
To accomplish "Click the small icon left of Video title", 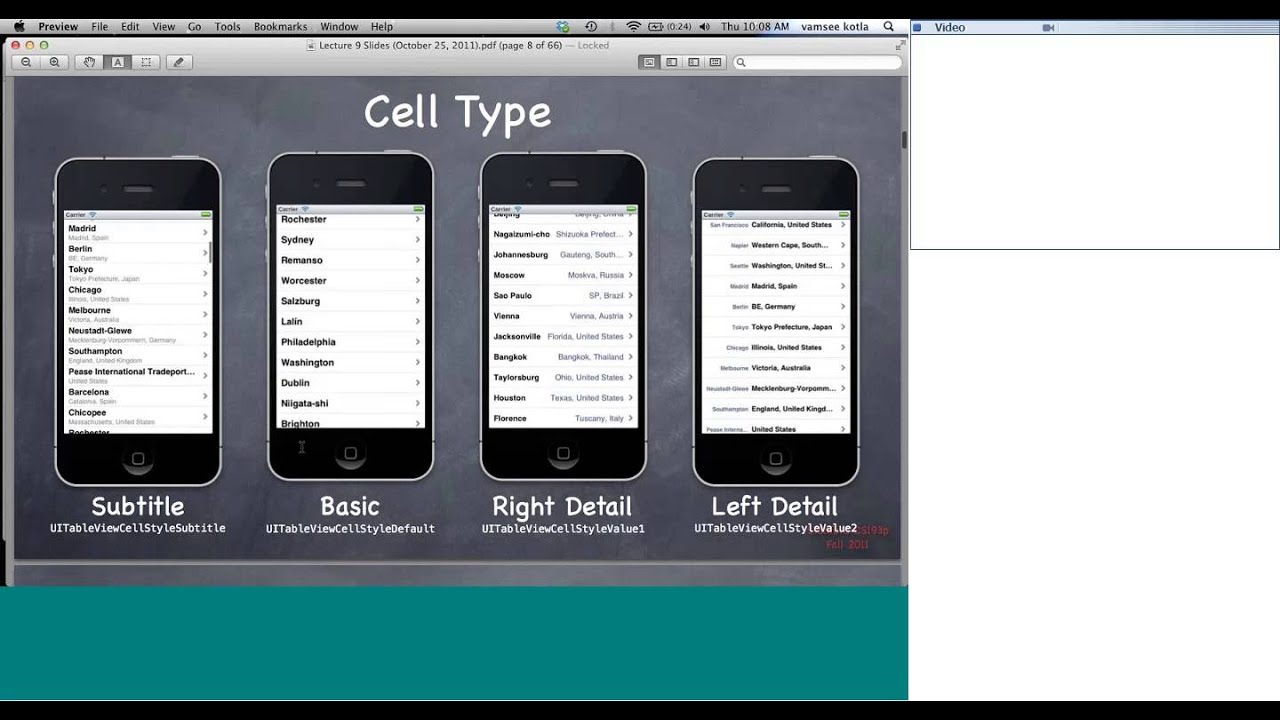I will [x=918, y=28].
